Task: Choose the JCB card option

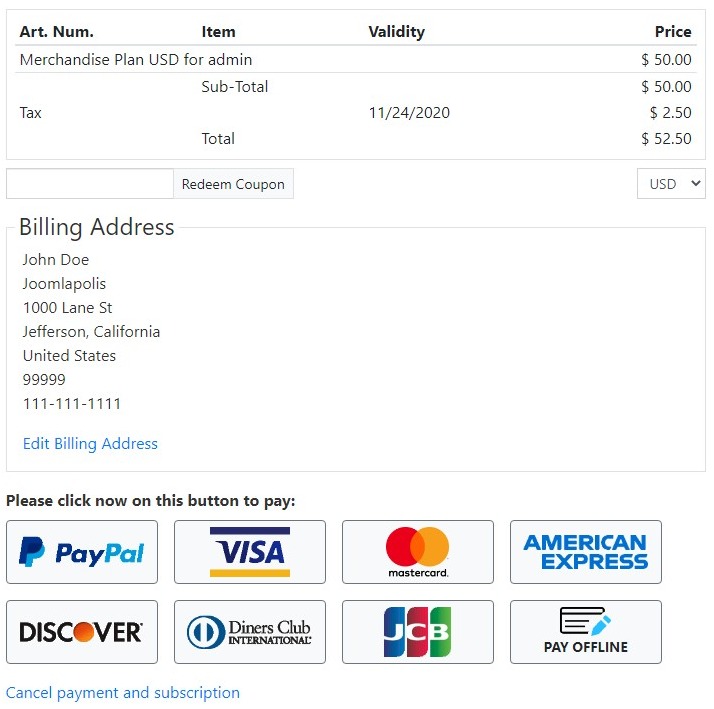Action: point(418,632)
